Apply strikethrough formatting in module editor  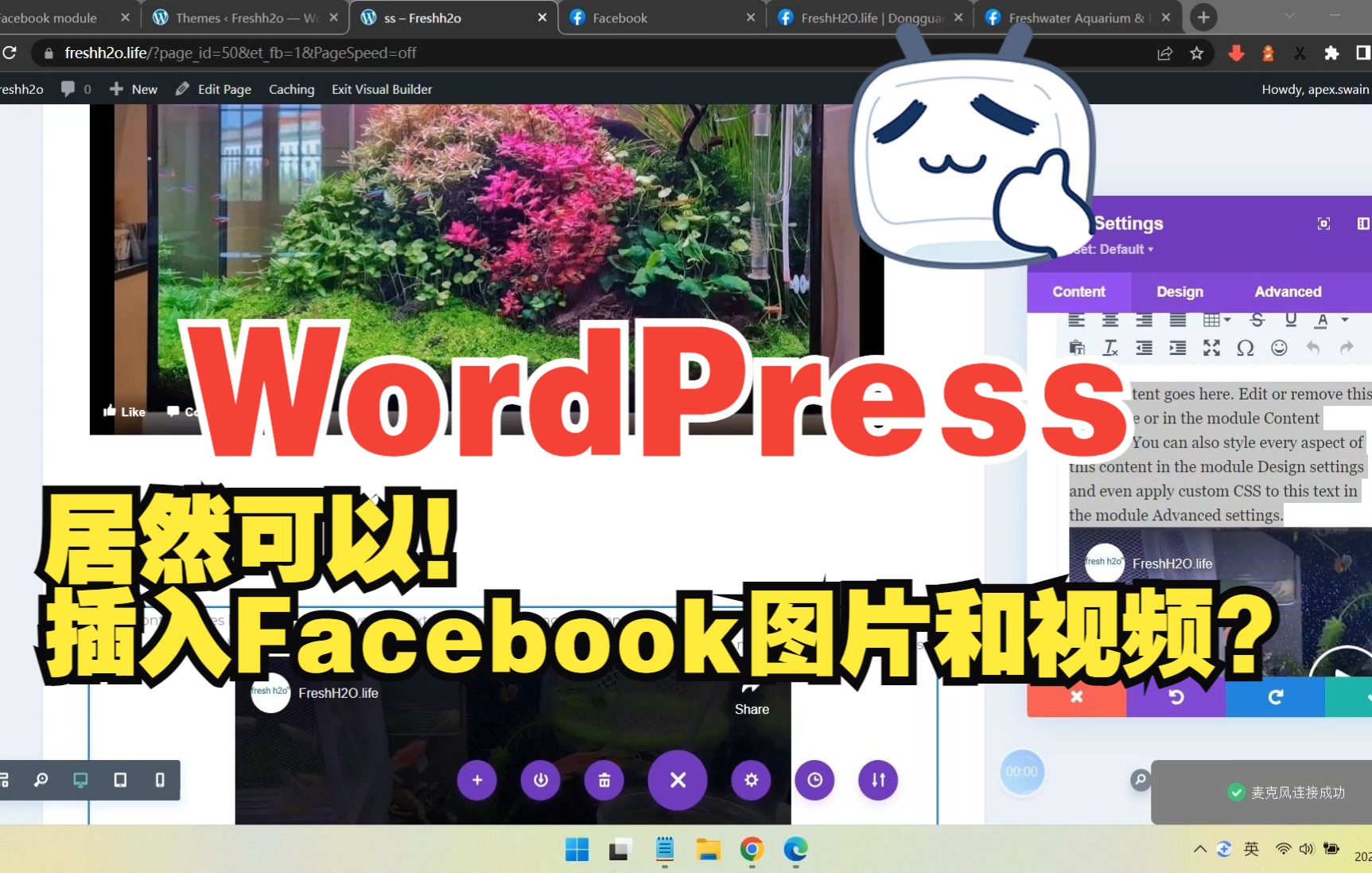(1257, 319)
